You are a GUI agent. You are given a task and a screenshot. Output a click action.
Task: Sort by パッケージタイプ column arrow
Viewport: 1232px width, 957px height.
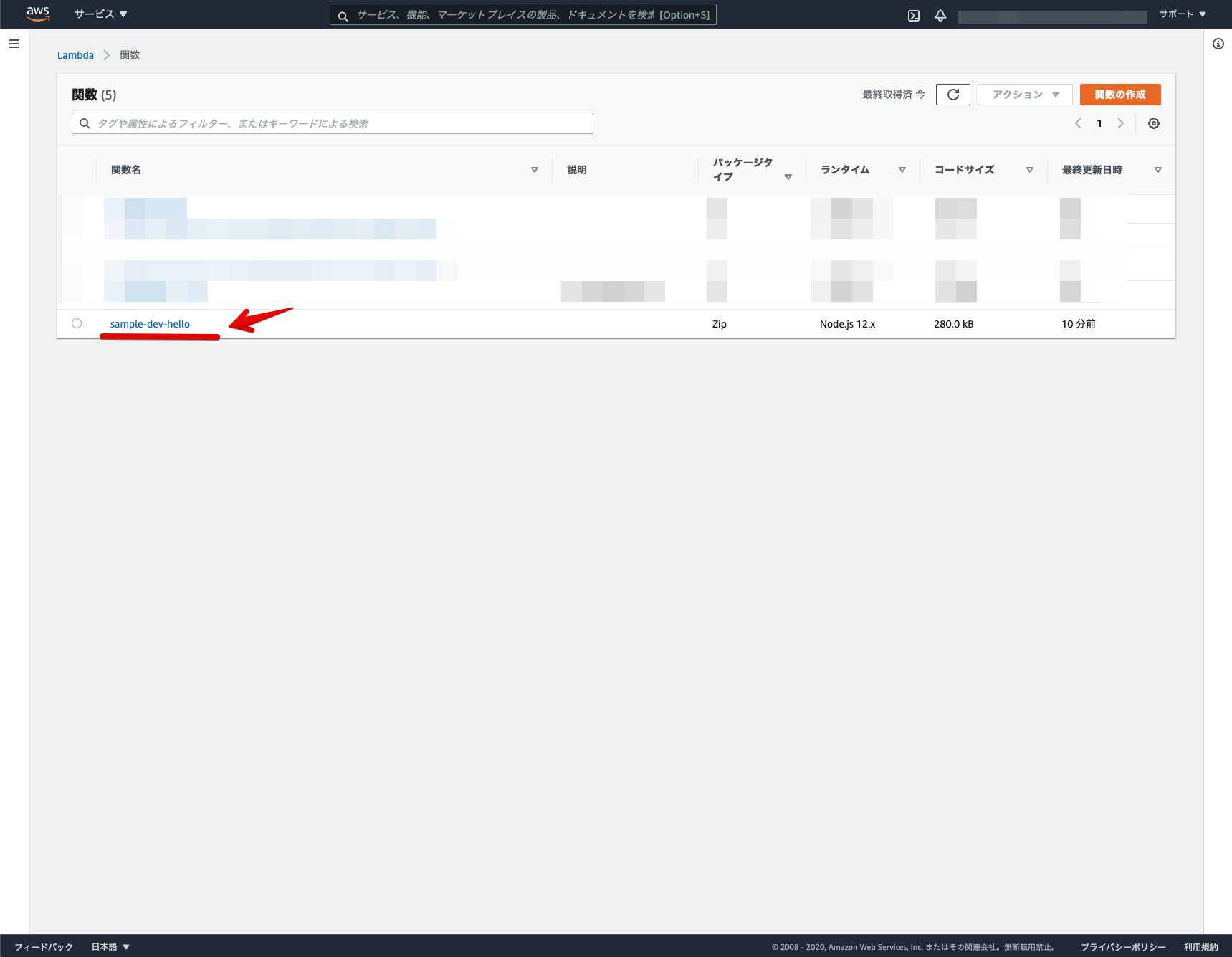pos(788,177)
